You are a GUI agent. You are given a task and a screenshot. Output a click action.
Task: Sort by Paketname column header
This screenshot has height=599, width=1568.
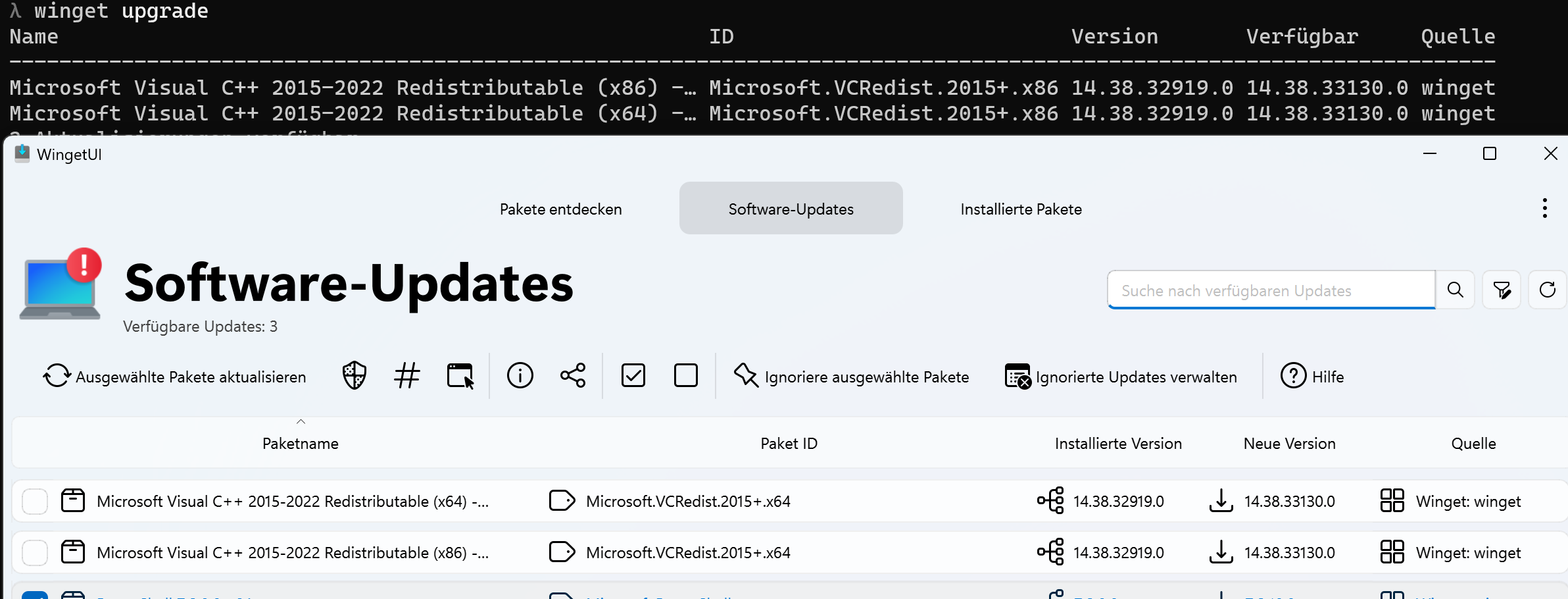(301, 443)
